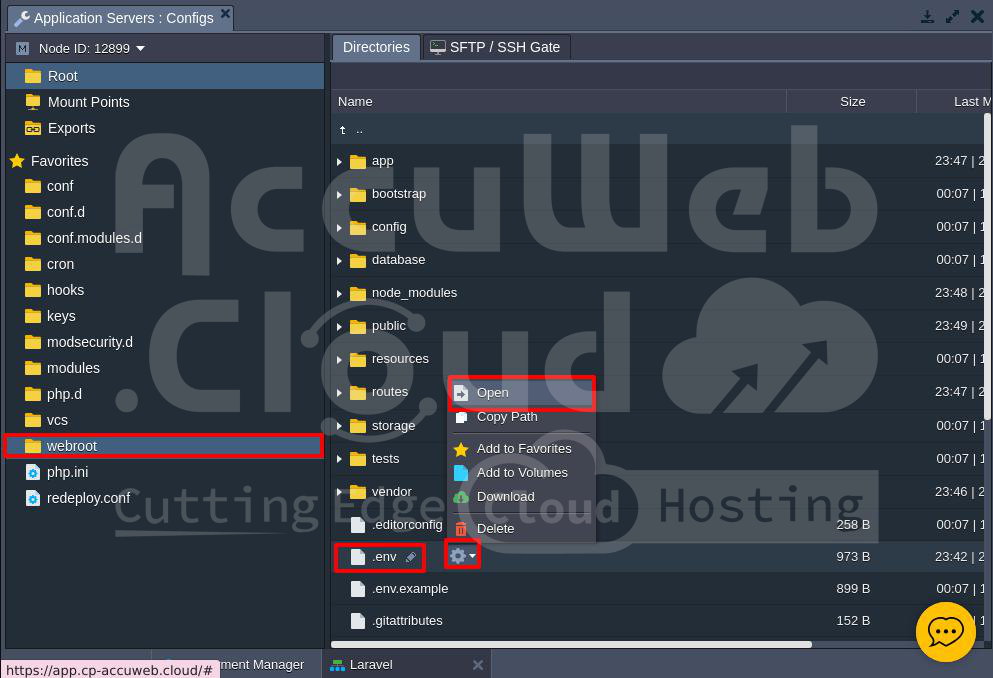This screenshot has width=993, height=678.
Task: Click the expand fullscreen icon in header
Action: click(x=952, y=17)
